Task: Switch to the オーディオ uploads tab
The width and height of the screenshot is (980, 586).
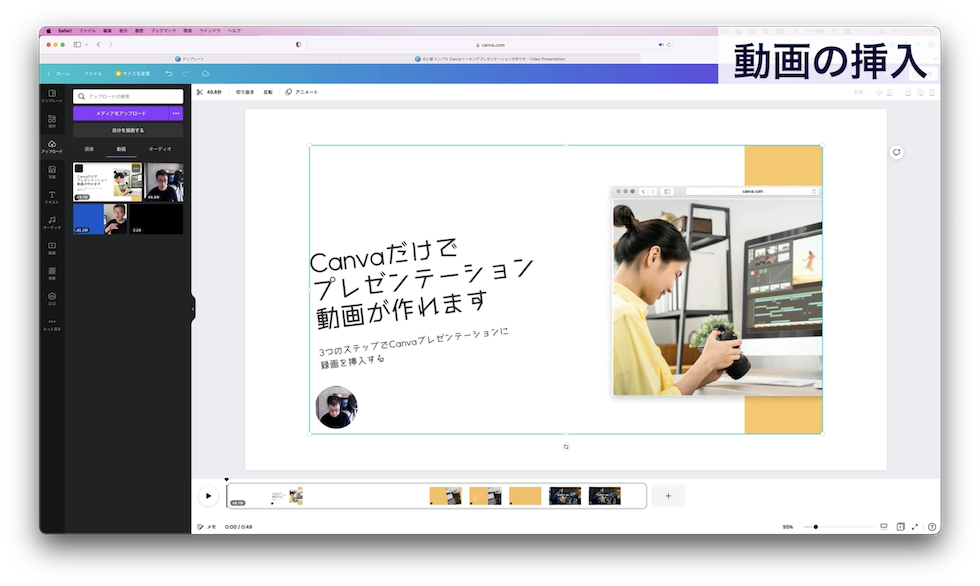Action: 161,147
